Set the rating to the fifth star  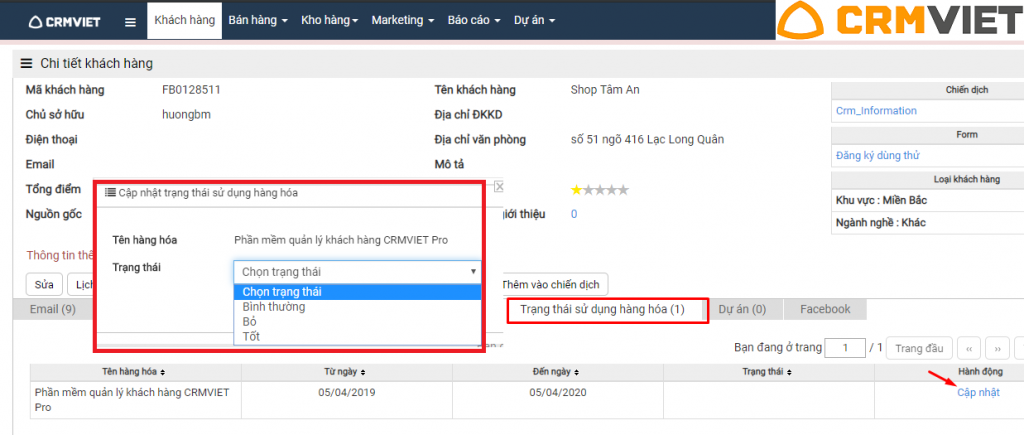coord(623,190)
